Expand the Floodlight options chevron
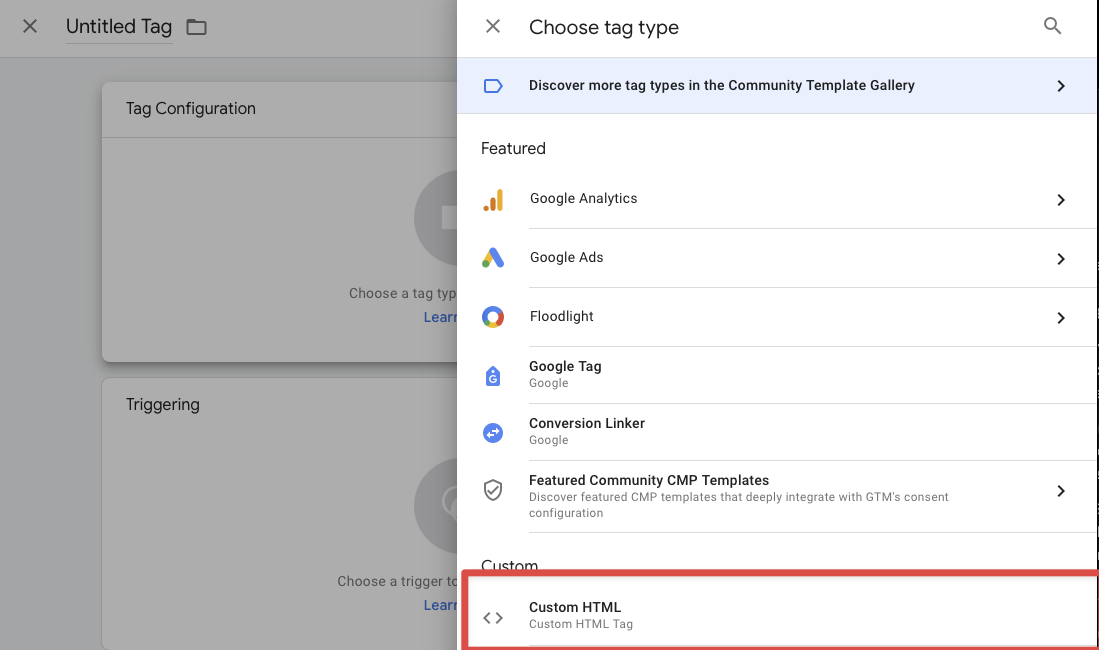1099x650 pixels. 1061,317
